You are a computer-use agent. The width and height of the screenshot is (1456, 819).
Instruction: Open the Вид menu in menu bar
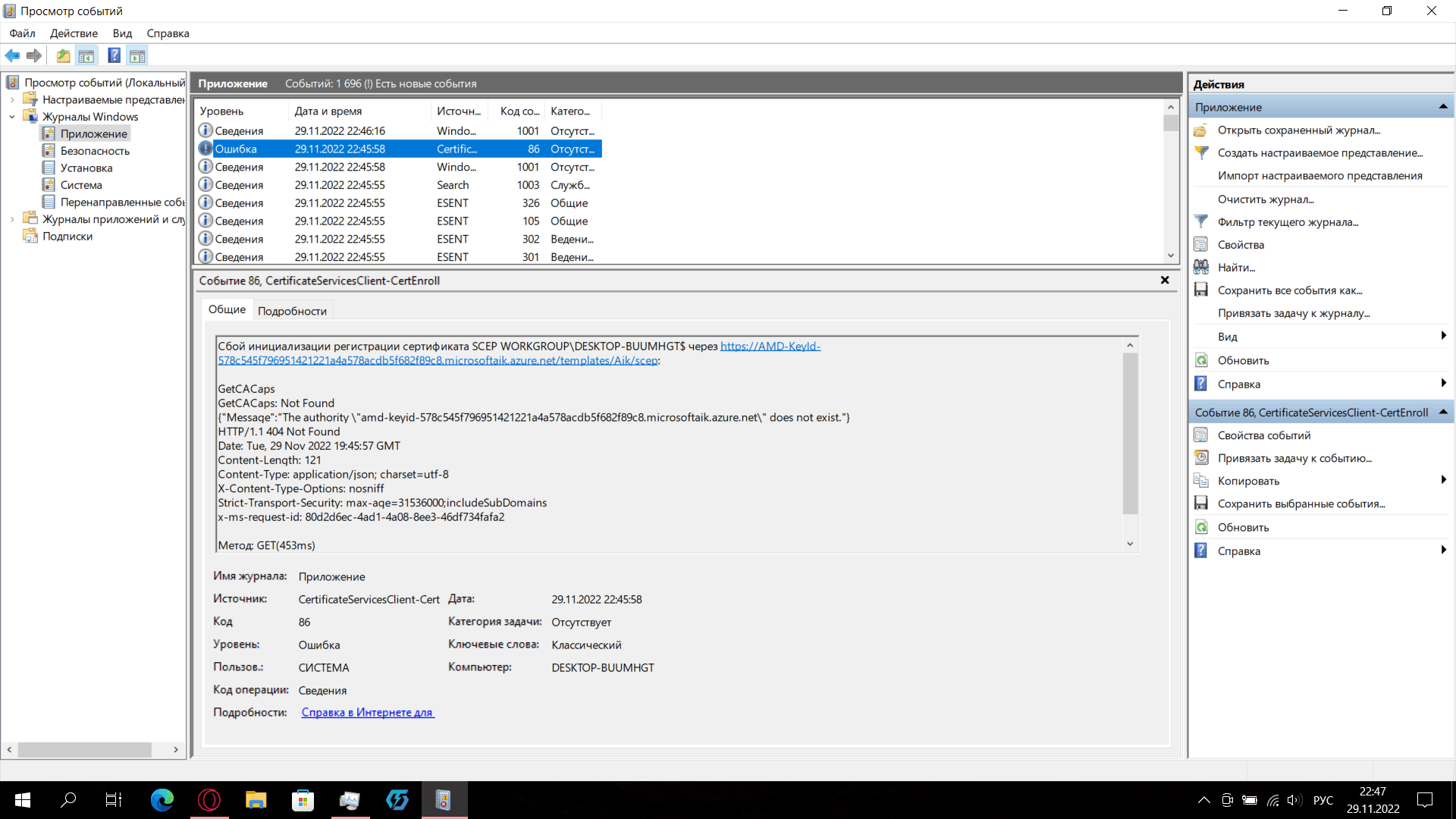[122, 33]
